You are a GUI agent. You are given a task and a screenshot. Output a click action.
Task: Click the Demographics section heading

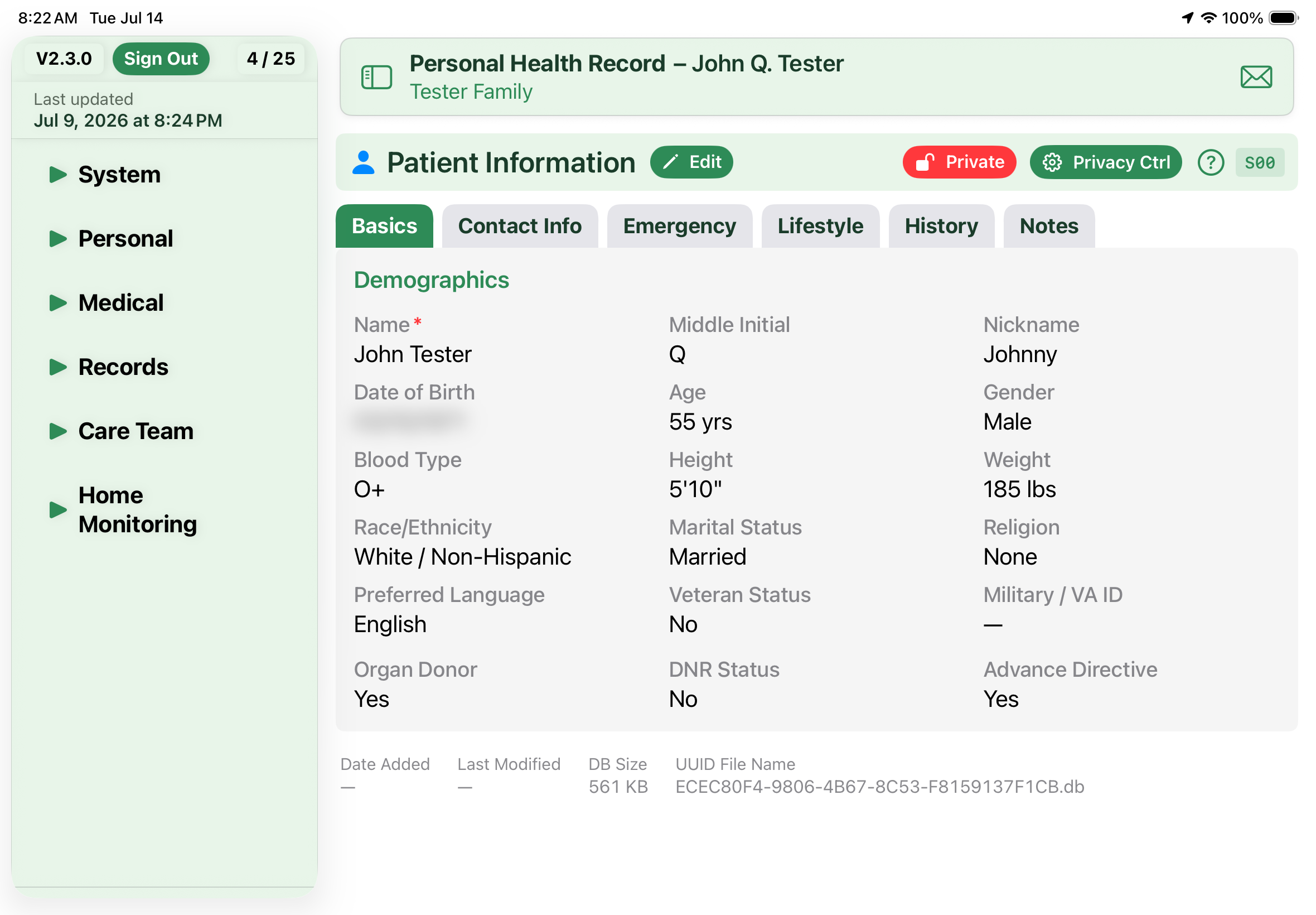432,280
